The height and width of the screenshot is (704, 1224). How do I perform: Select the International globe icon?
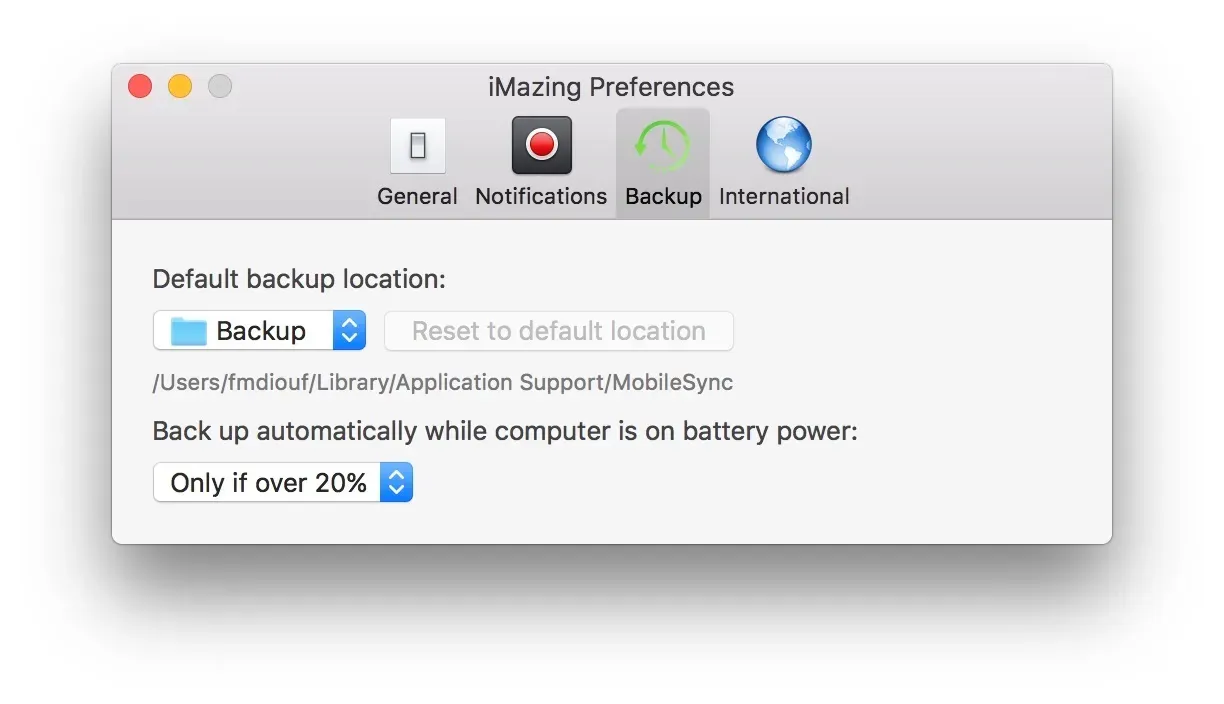(783, 145)
